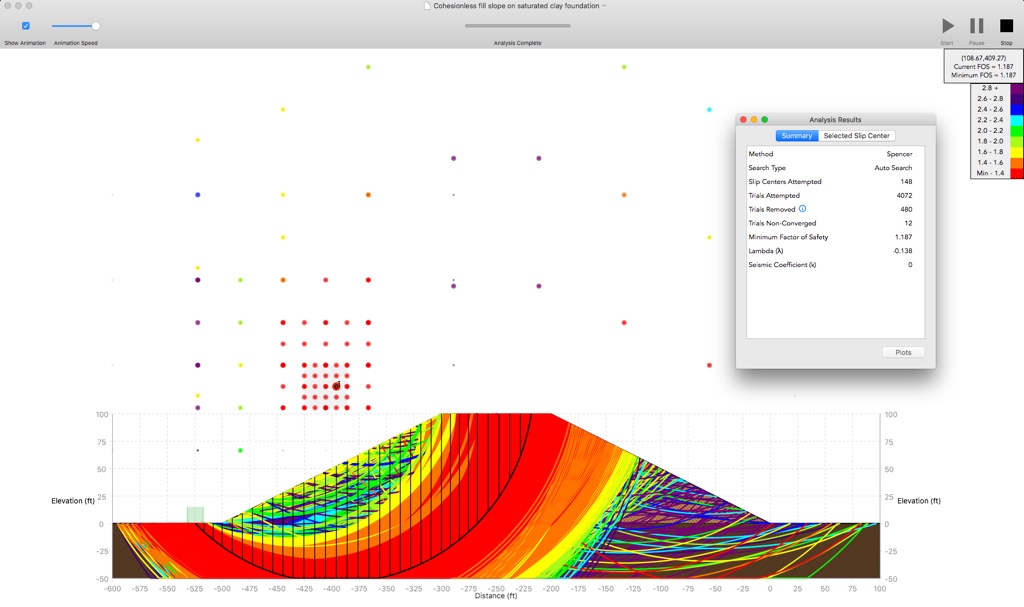
Task: Click the blue 2.4 - 2.6 legend swatch
Action: (x=1016, y=109)
